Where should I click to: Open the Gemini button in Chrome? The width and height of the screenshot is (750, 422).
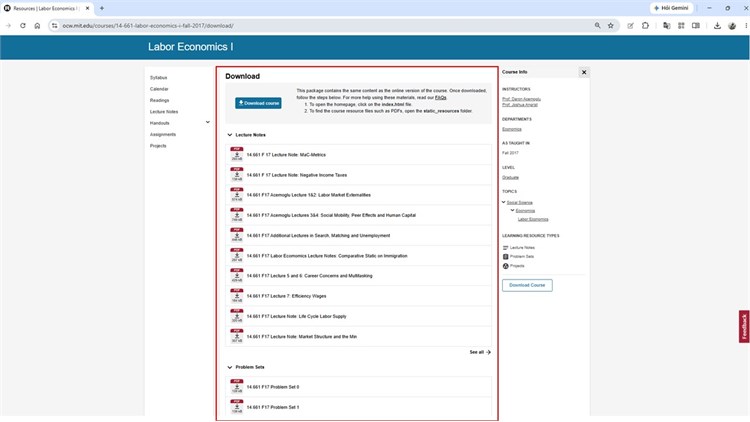671,8
